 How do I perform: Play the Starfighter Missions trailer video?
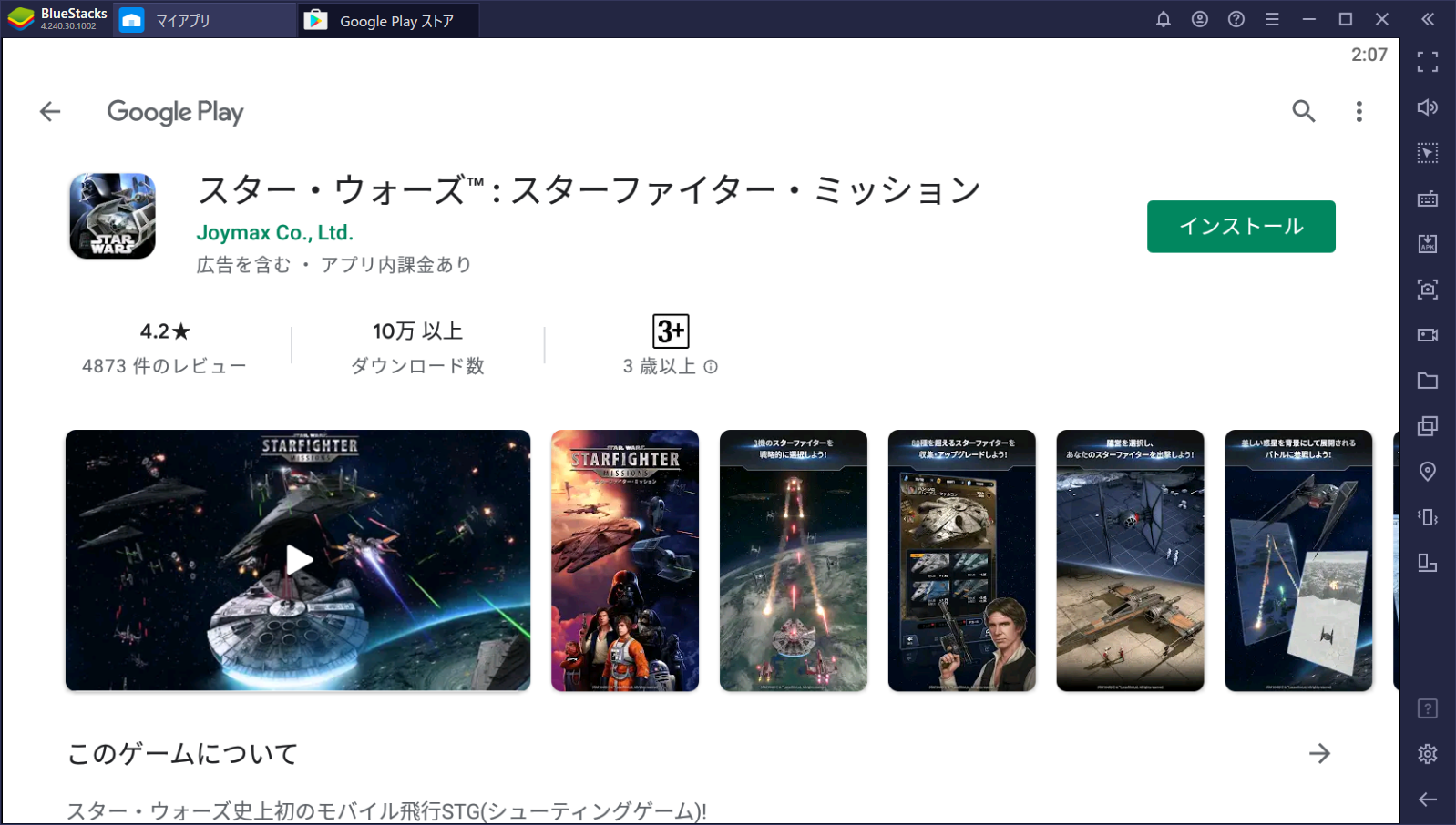click(x=298, y=560)
